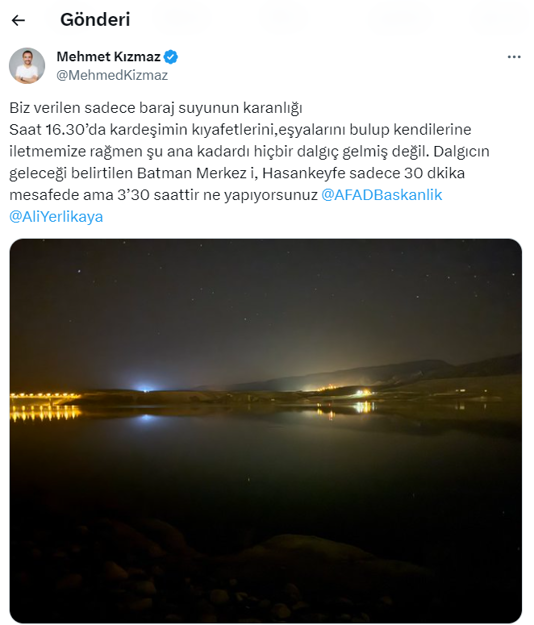Click the Gönderi page title

95,20
